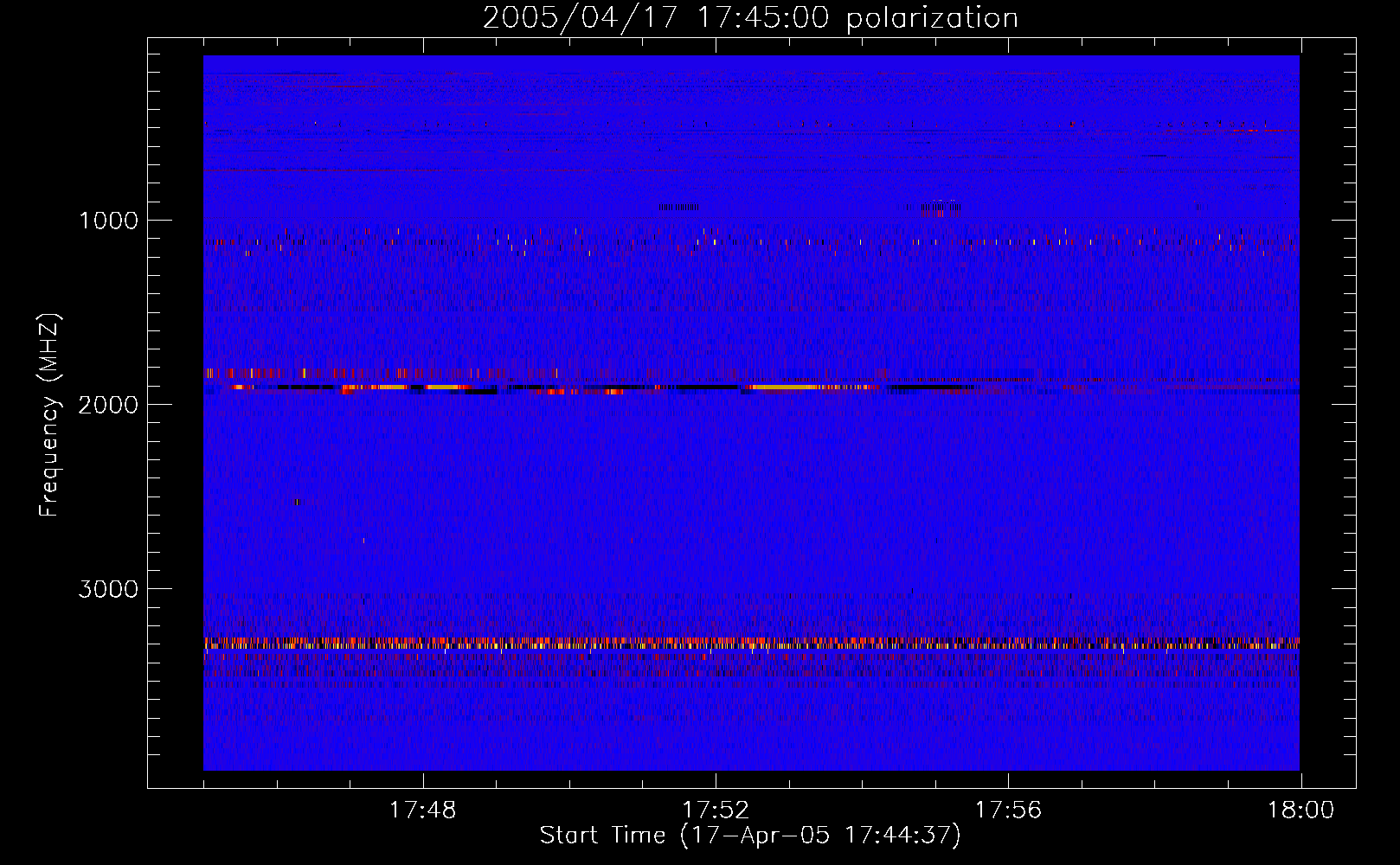This screenshot has width=1400, height=865.
Task: Click the "Start Time (17-Apr-05 17:44:37)" label
Action: point(750,836)
